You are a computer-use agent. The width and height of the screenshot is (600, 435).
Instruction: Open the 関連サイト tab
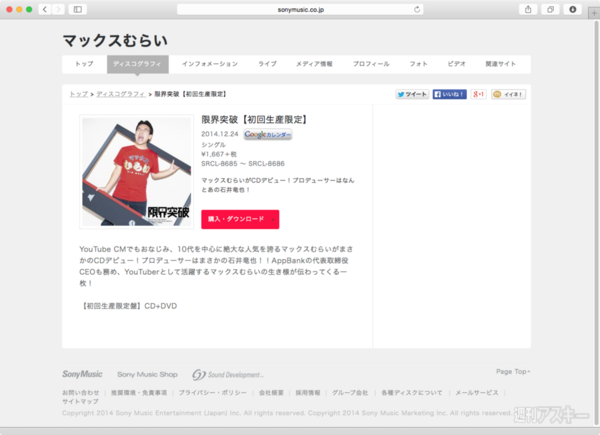click(x=501, y=64)
